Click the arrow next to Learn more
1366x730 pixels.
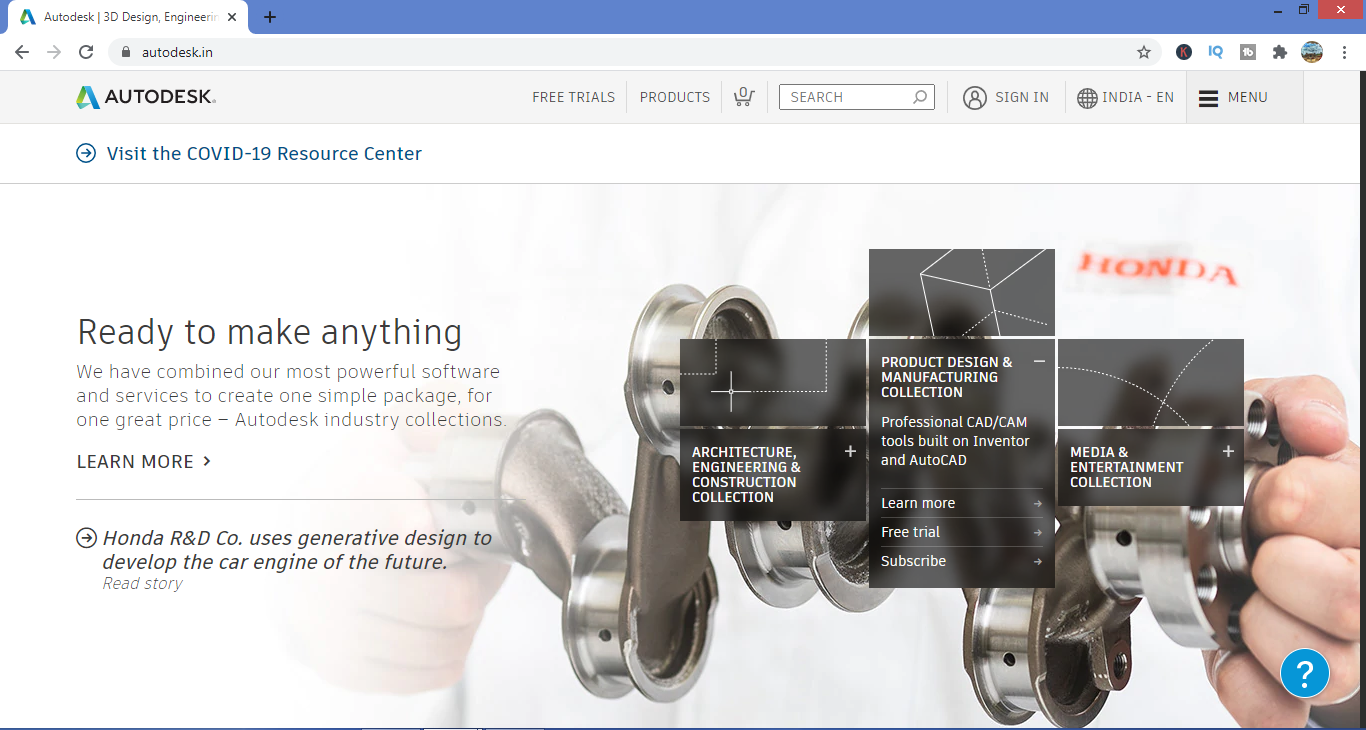tap(1037, 504)
